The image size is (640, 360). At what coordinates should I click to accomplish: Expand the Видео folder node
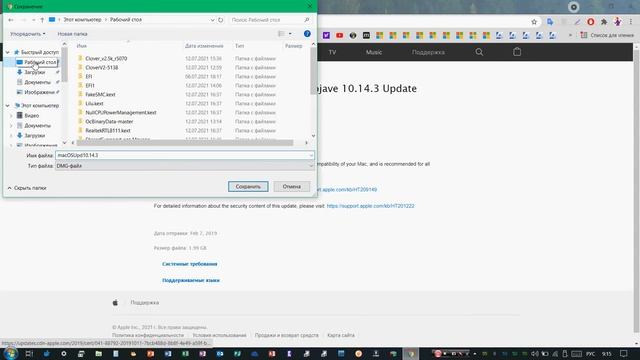(x=11, y=116)
